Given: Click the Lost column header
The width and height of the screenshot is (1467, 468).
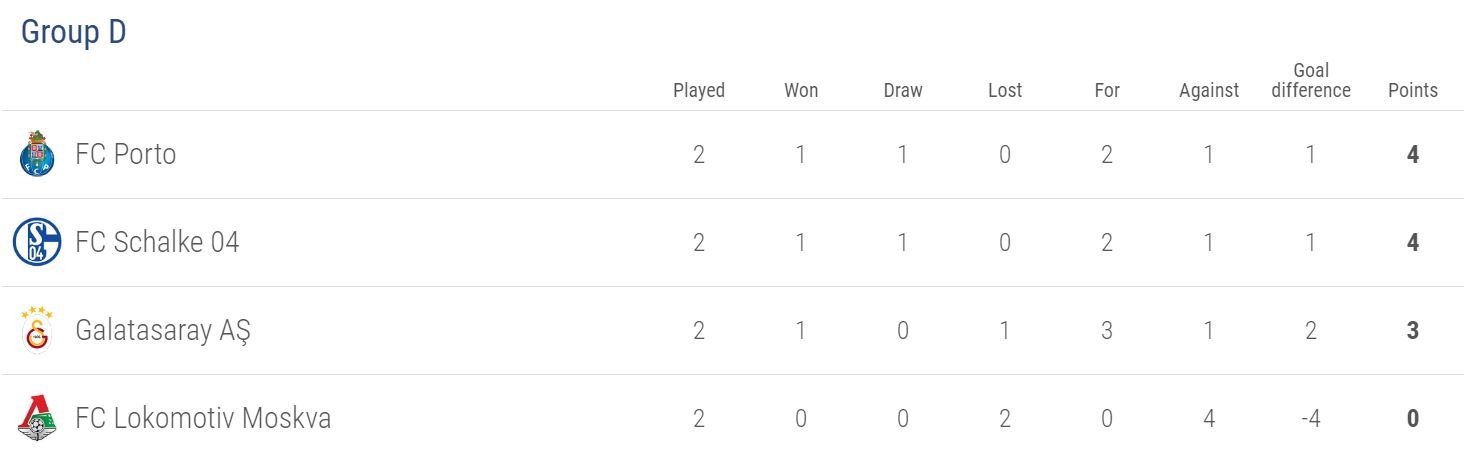Looking at the screenshot, I should point(1005,90).
